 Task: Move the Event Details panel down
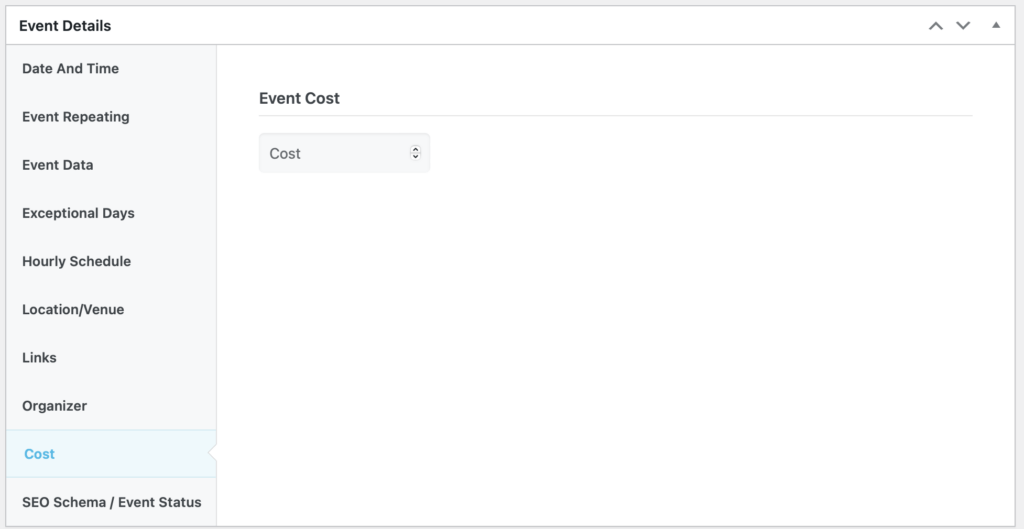point(963,26)
